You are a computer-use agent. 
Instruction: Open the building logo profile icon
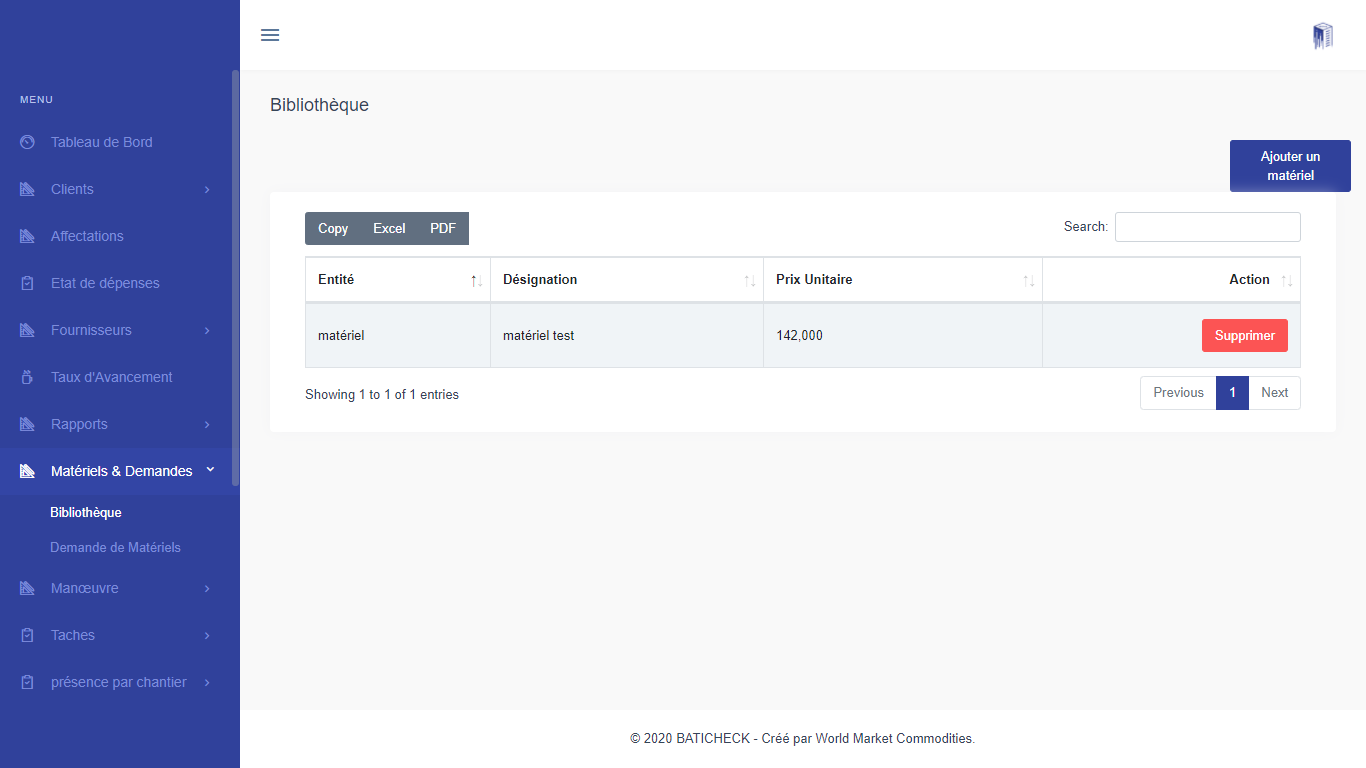(x=1323, y=36)
